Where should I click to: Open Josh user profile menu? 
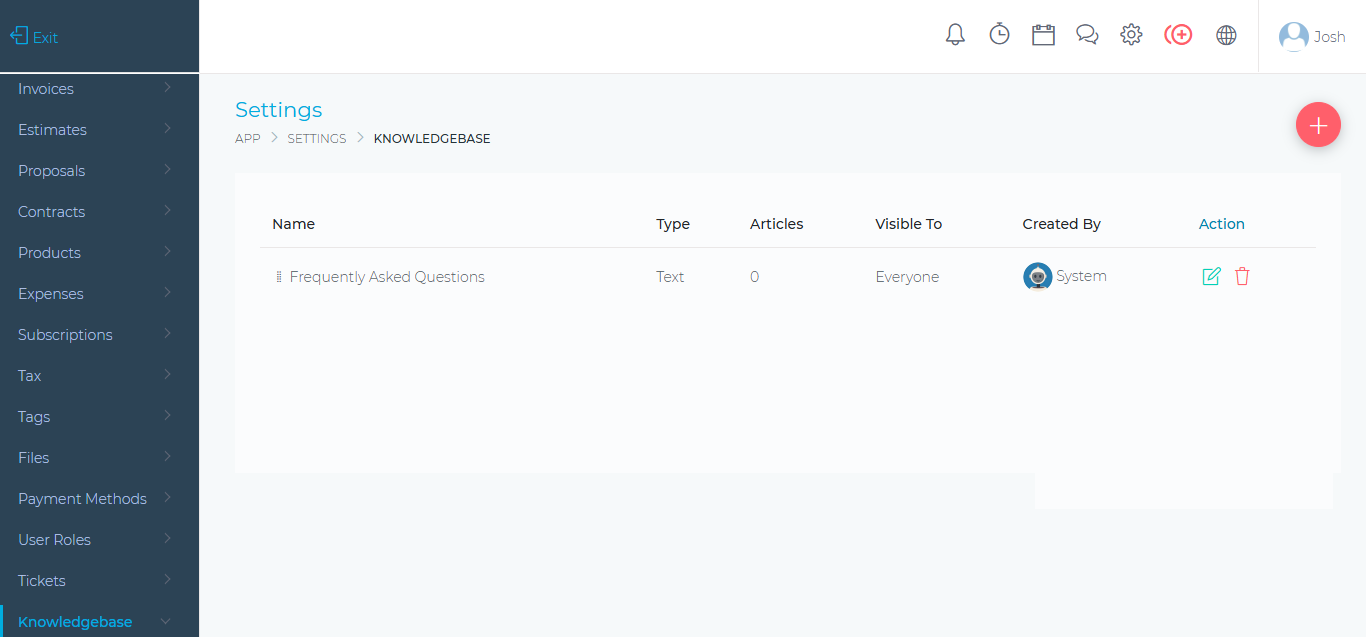click(x=1312, y=37)
